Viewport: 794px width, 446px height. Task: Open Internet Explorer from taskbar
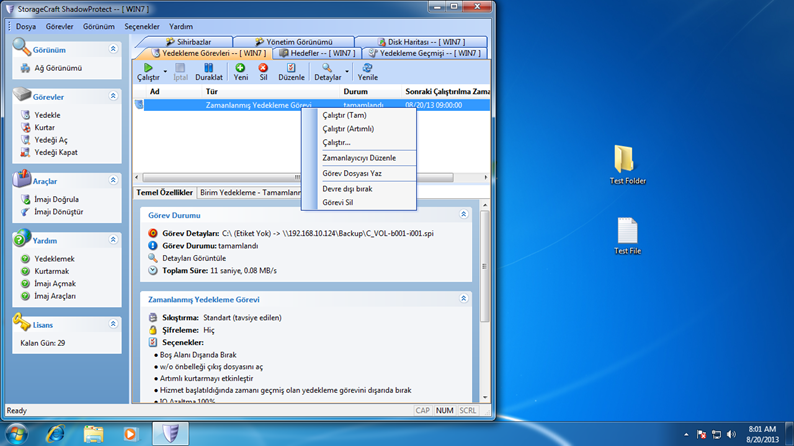click(55, 434)
